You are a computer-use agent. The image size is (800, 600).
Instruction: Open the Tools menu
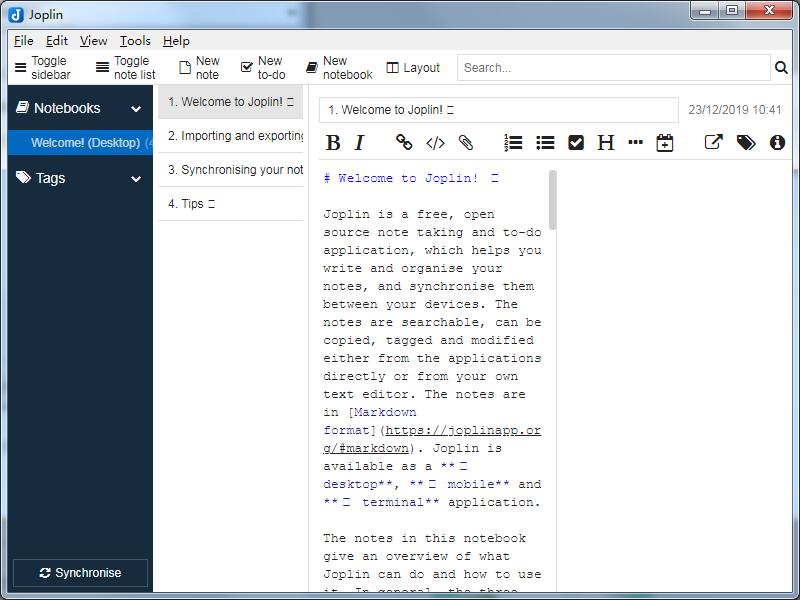point(135,41)
